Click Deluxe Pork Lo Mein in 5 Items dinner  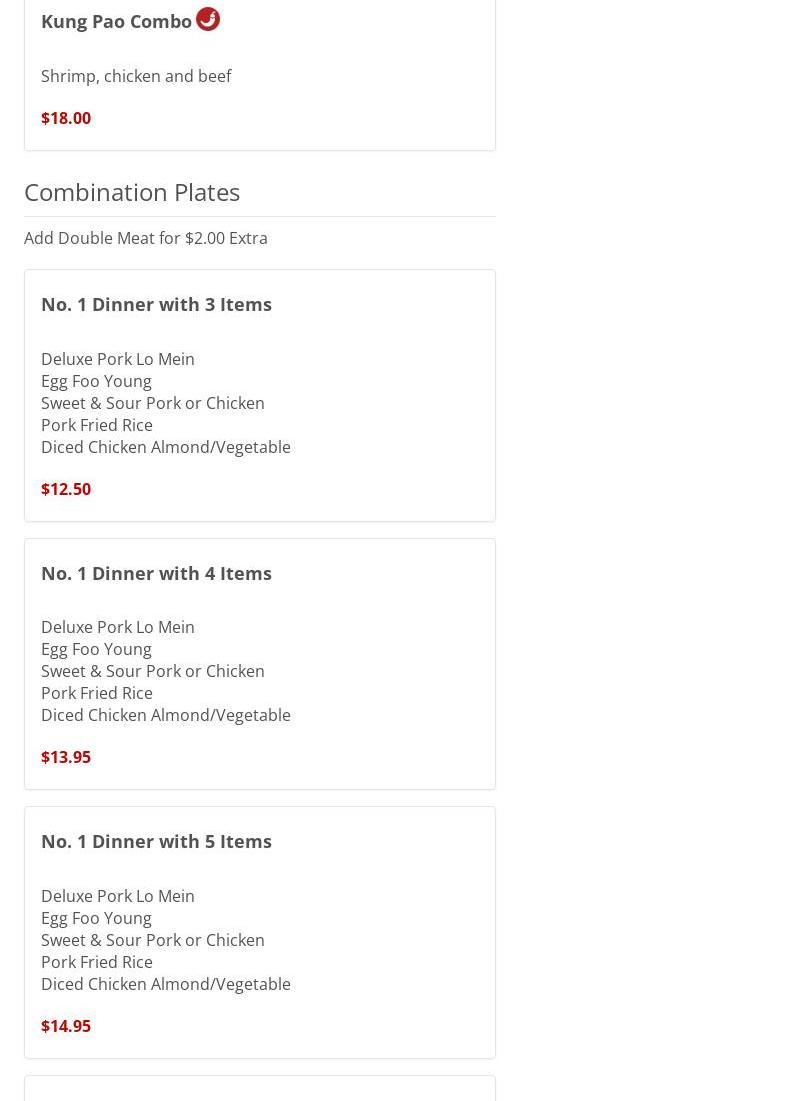coord(118,896)
